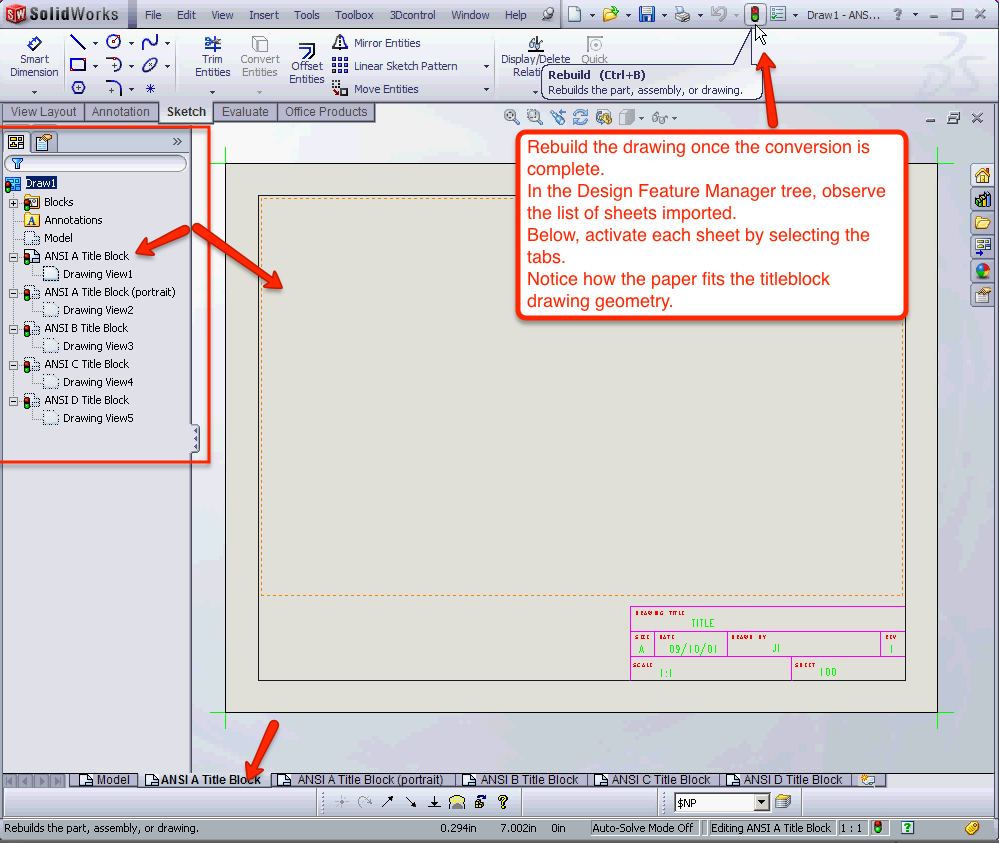The height and width of the screenshot is (843, 999).
Task: Switch to the View Layout tab
Action: (x=43, y=112)
